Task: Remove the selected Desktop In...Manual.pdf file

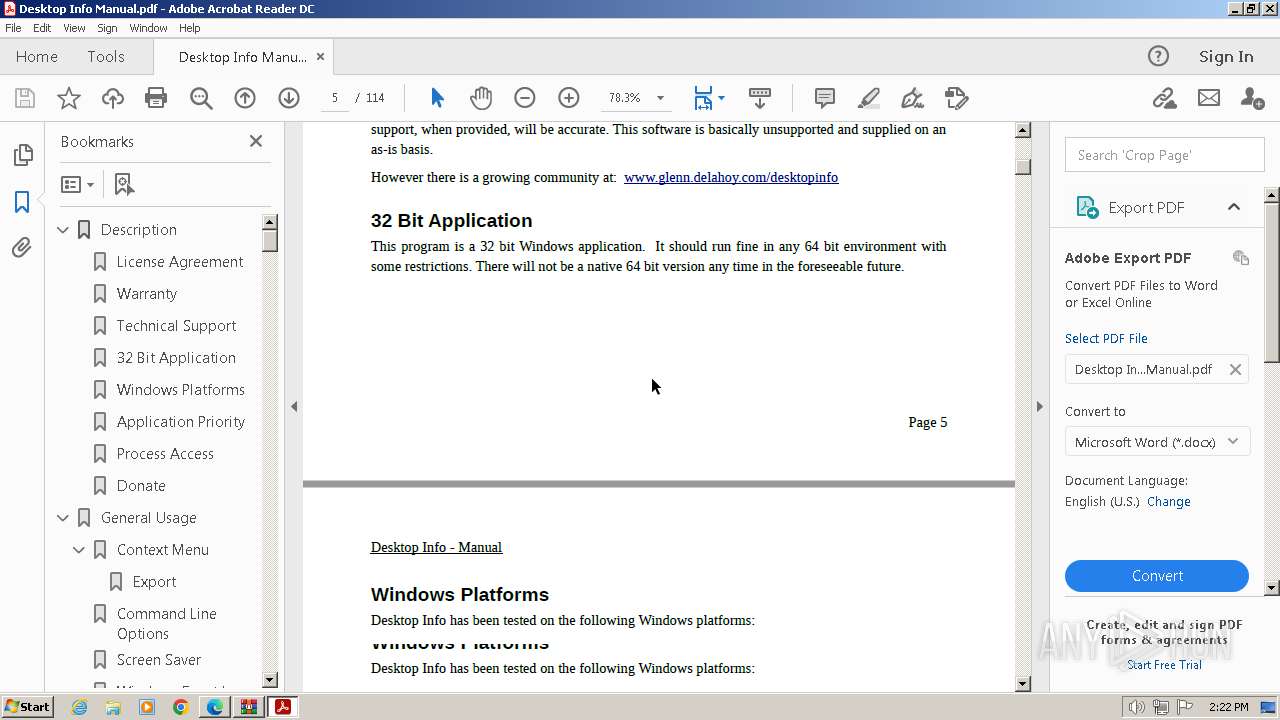Action: coord(1235,369)
